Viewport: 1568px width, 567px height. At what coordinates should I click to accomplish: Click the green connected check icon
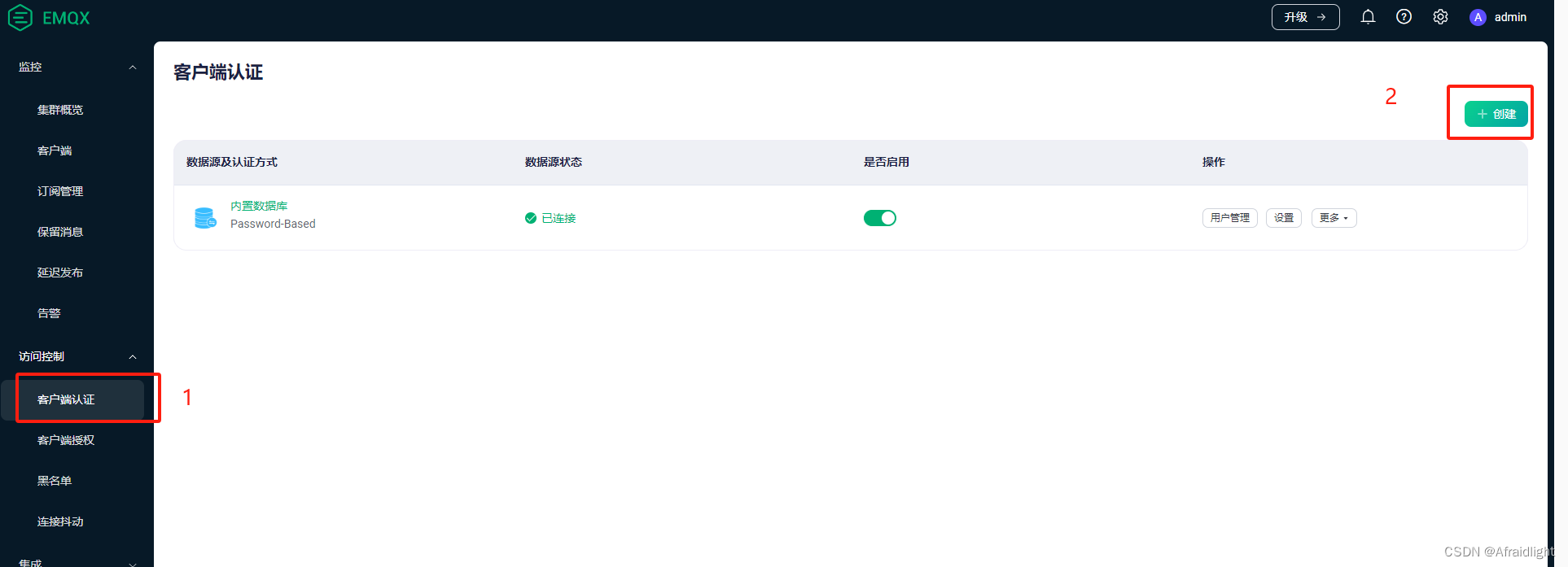[531, 218]
